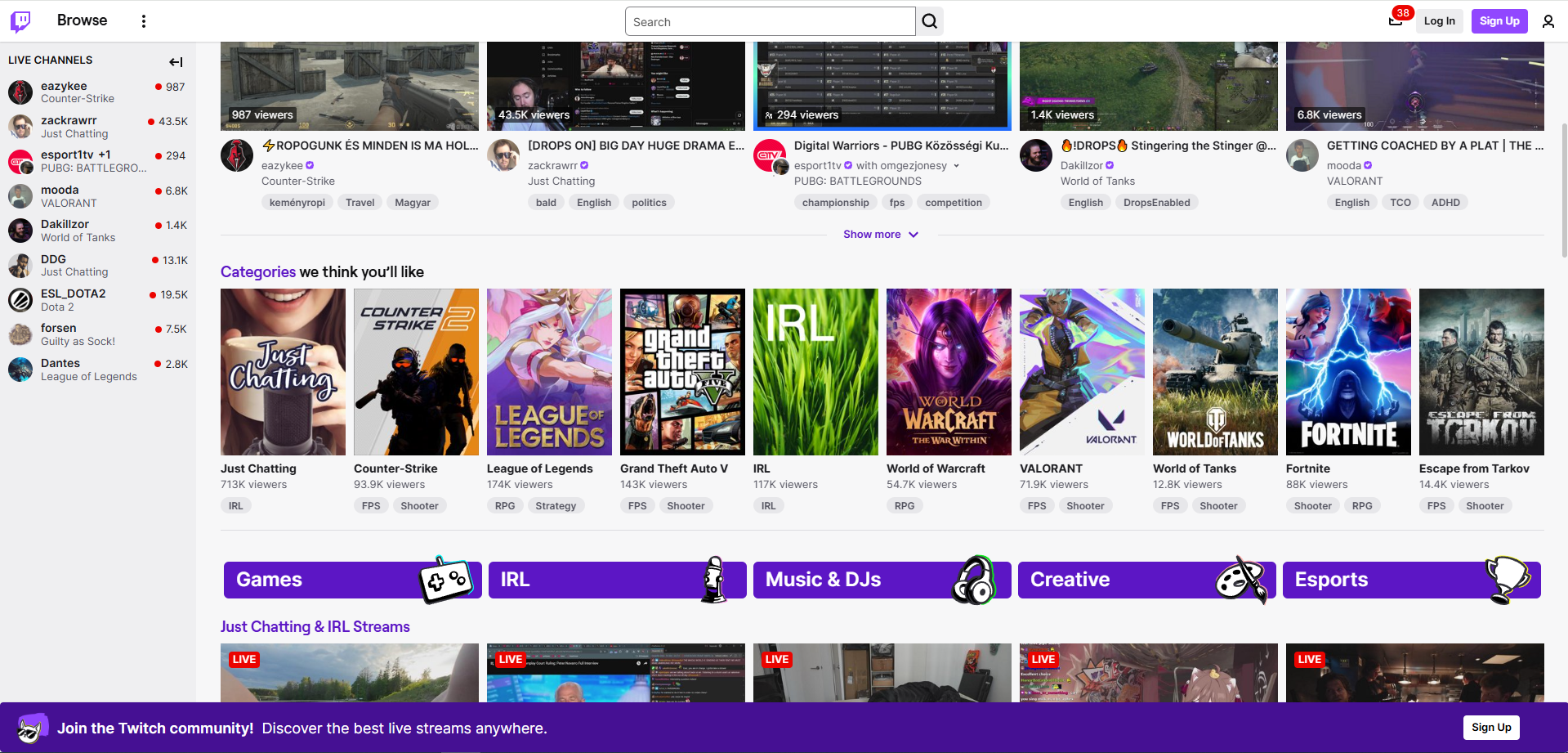Select the ADHD tag
1568x753 pixels.
tap(1445, 203)
